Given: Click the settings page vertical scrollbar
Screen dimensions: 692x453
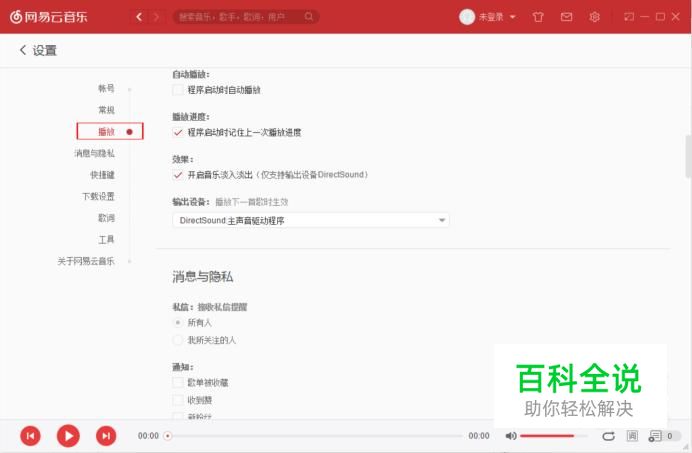Looking at the screenshot, I should [x=688, y=157].
